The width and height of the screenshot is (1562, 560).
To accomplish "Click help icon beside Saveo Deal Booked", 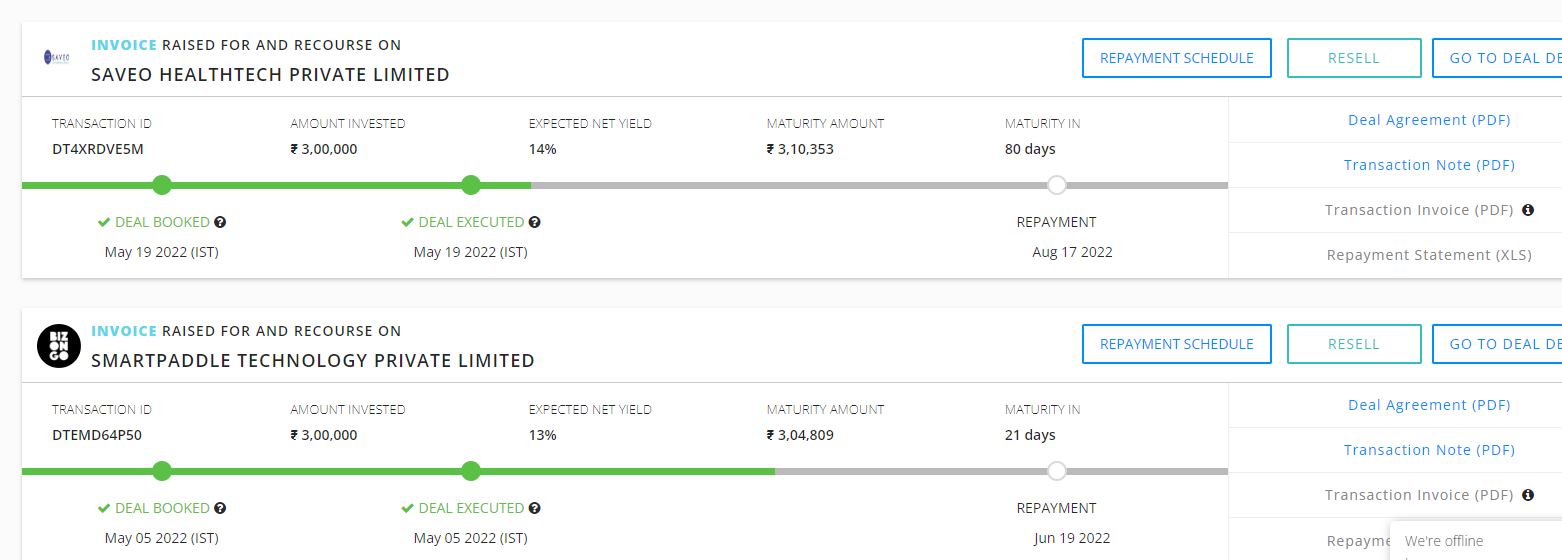I will coord(220,222).
